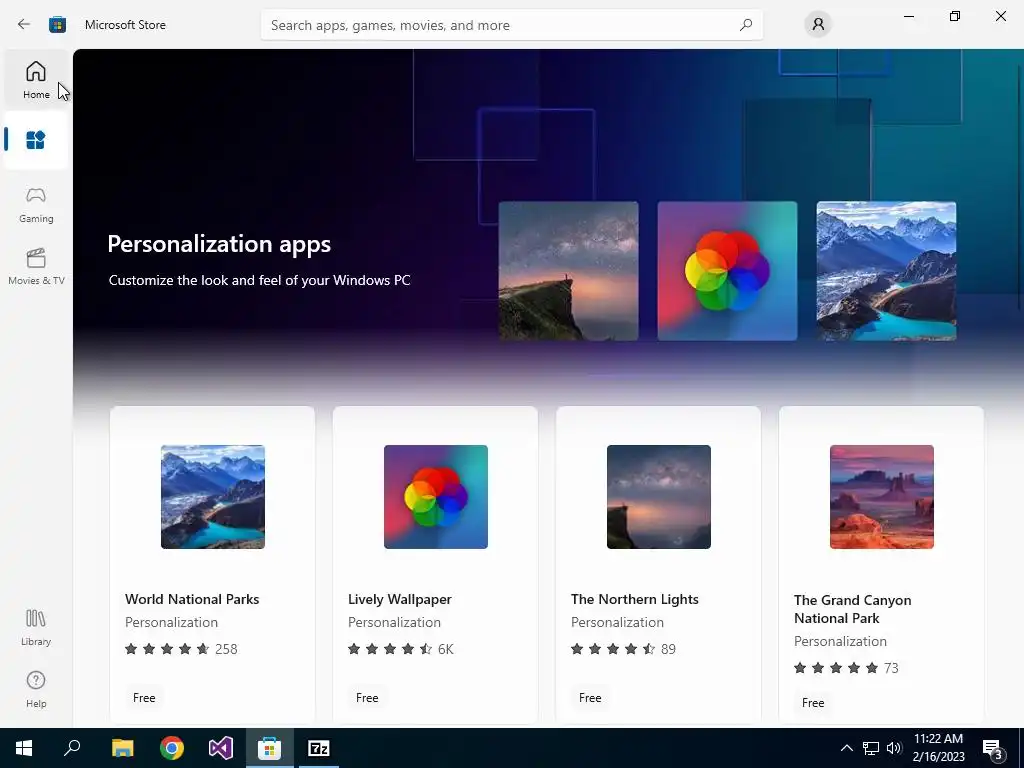Click Free button on Lively Wallpaper
Screen dimensions: 1024x768
[x=367, y=697]
